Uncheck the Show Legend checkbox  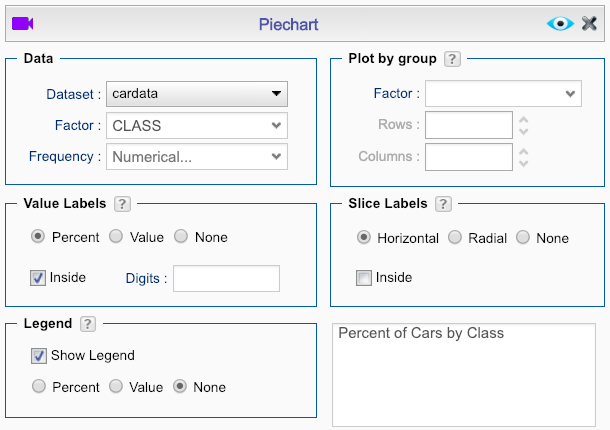coord(39,356)
